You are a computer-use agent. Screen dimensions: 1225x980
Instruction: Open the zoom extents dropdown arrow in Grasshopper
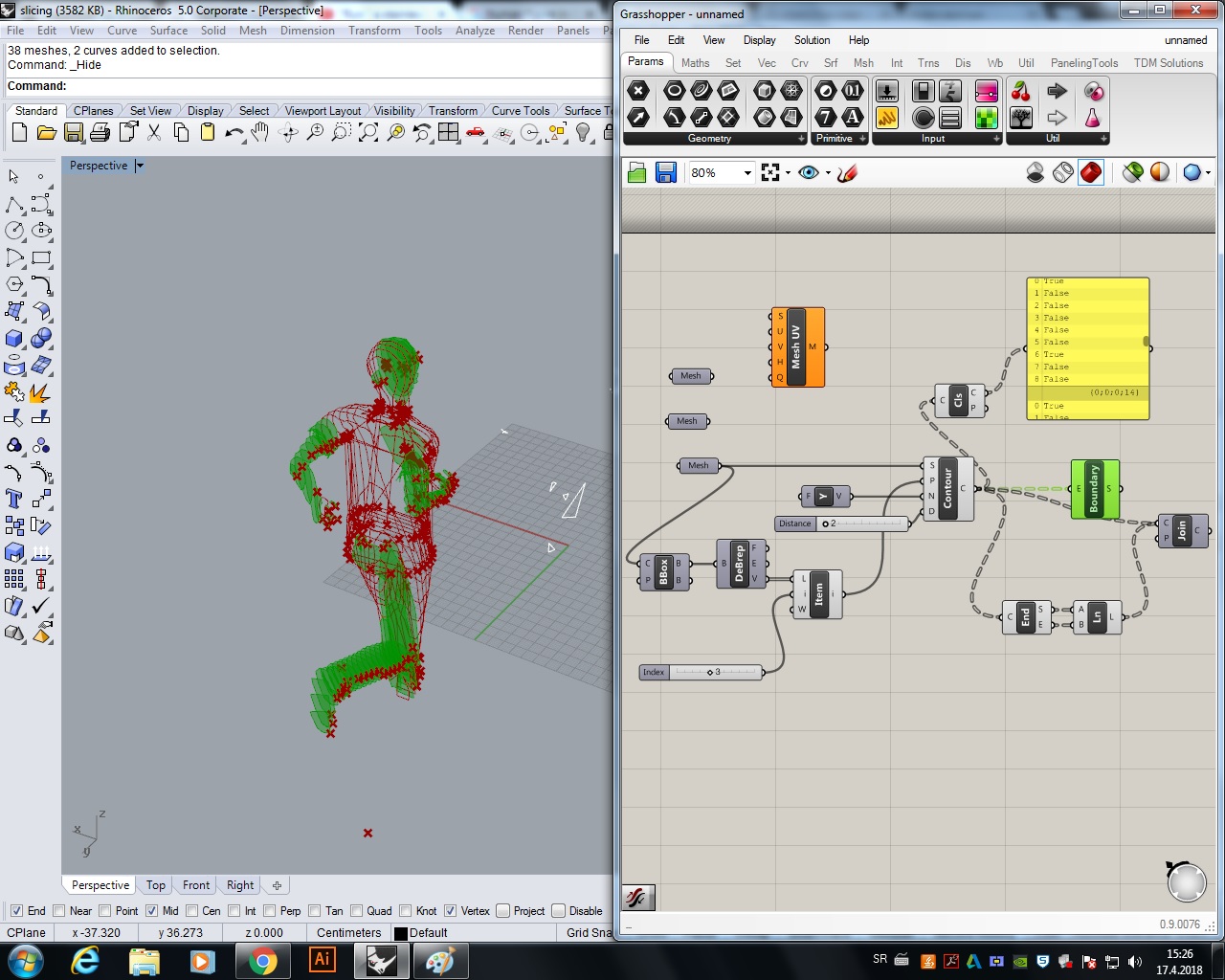point(788,172)
